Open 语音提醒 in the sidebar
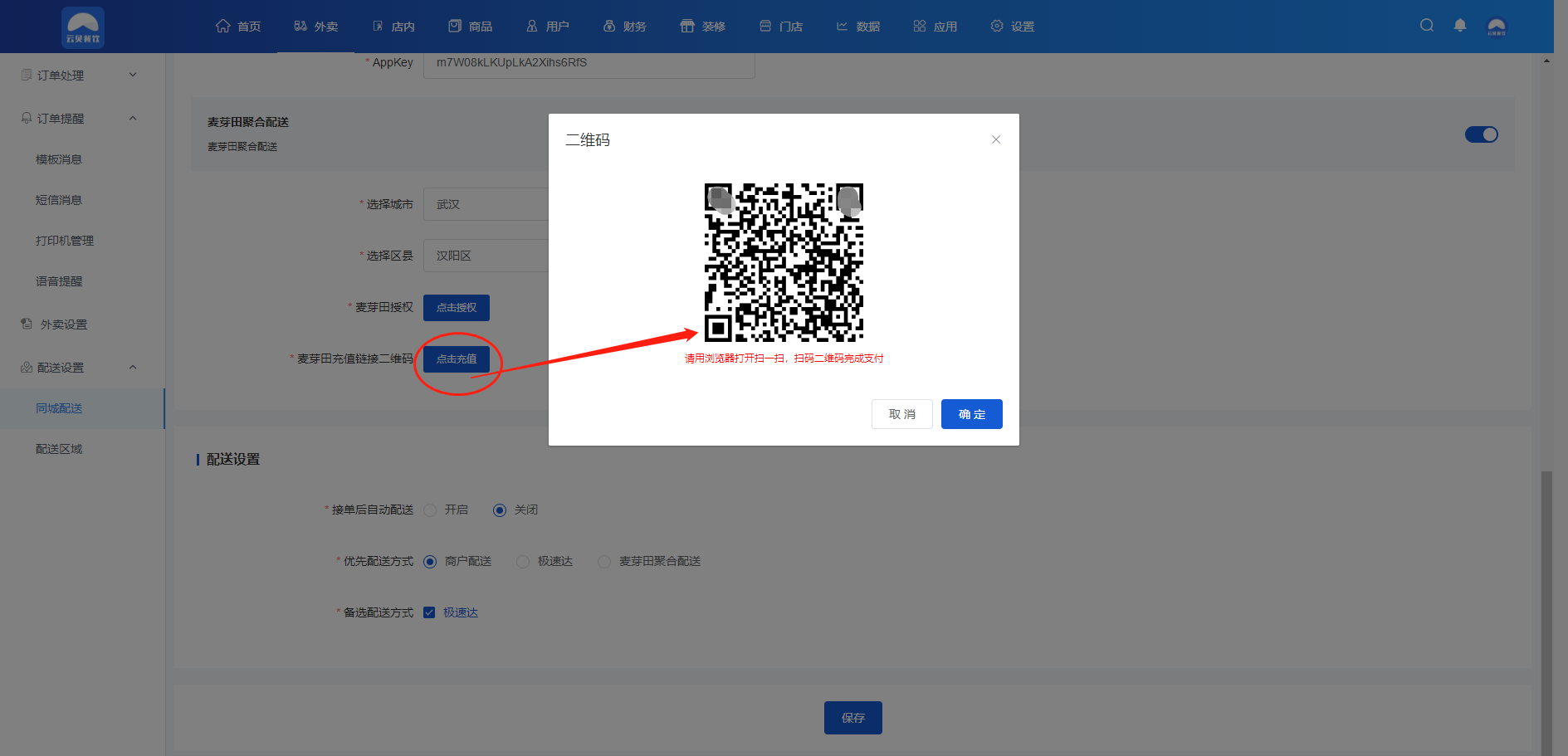 click(59, 281)
